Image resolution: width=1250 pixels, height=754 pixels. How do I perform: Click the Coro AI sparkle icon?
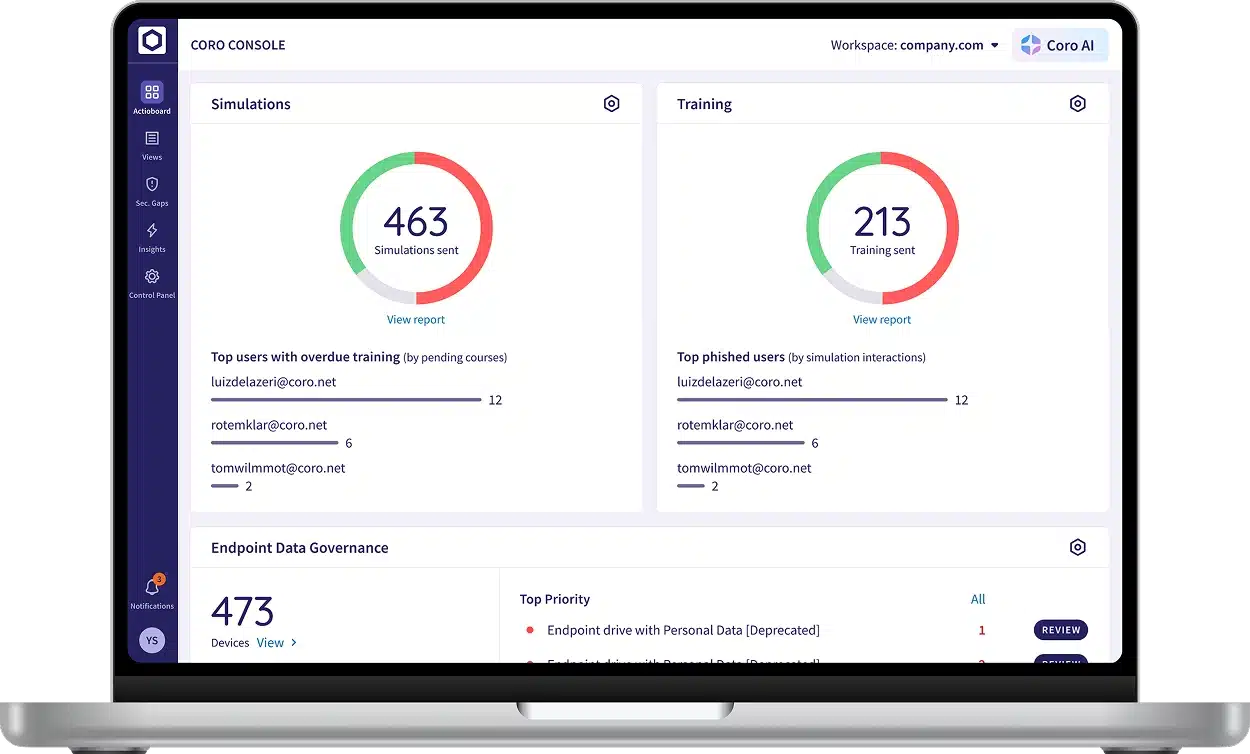pyautogui.click(x=1031, y=45)
